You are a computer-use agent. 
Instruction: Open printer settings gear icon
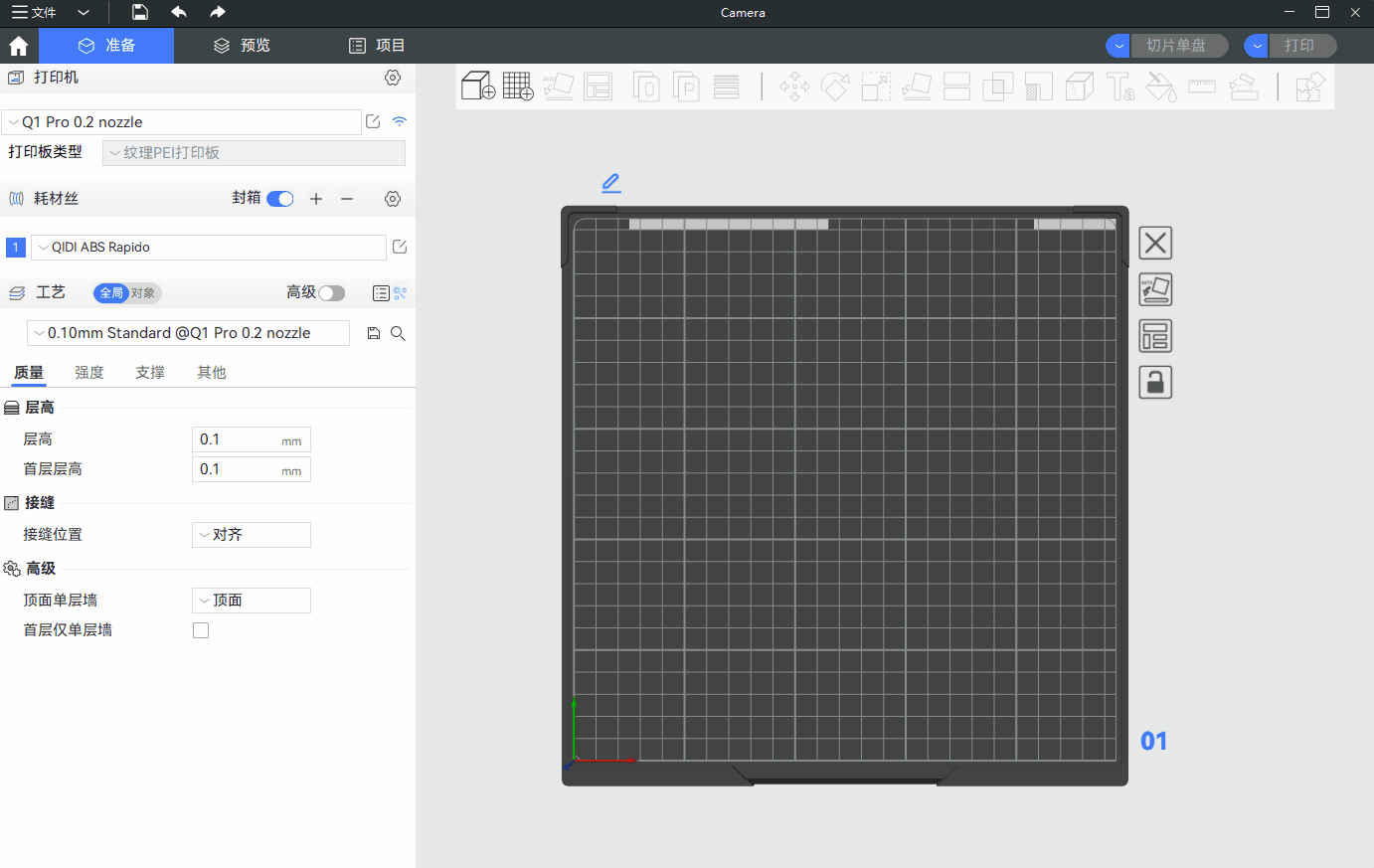(393, 78)
